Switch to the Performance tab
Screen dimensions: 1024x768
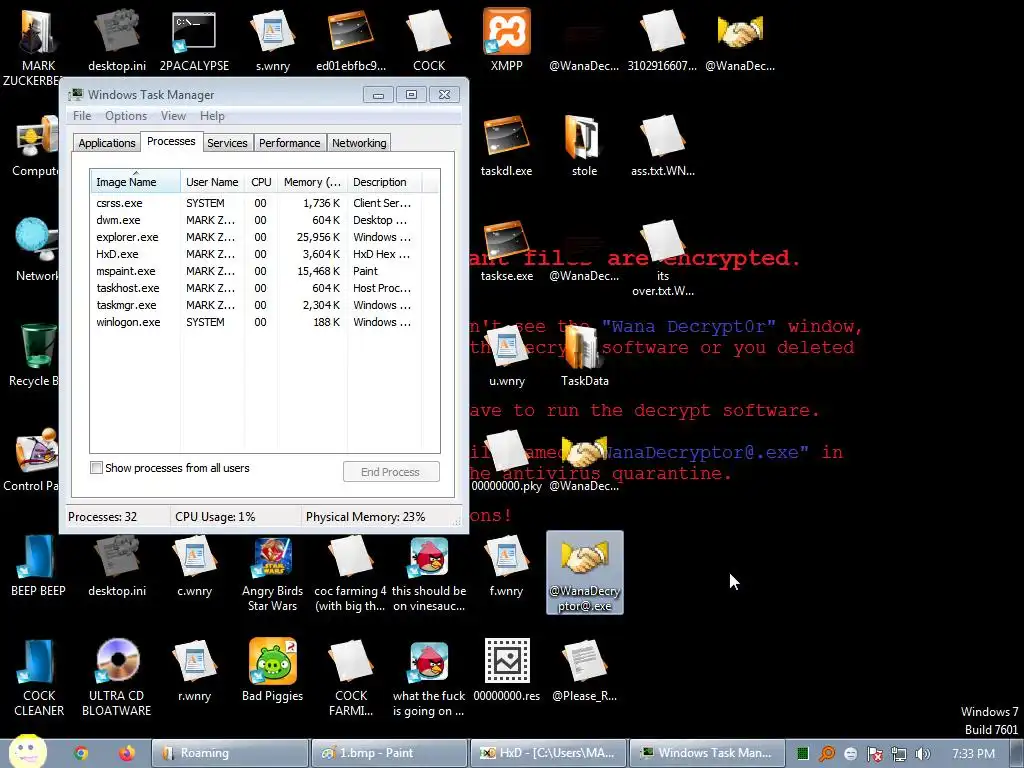289,143
